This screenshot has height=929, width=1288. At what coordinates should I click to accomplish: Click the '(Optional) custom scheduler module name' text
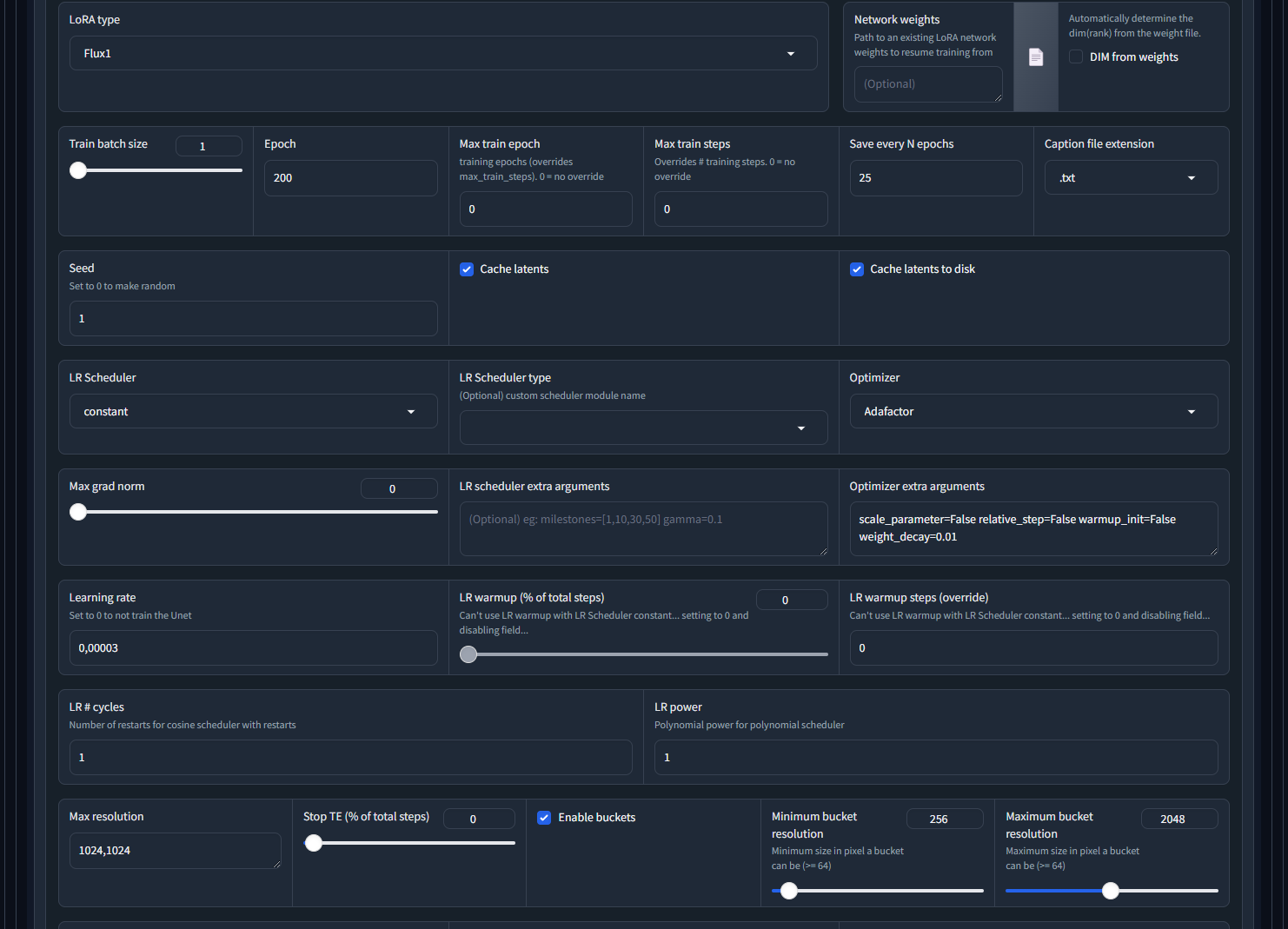553,395
